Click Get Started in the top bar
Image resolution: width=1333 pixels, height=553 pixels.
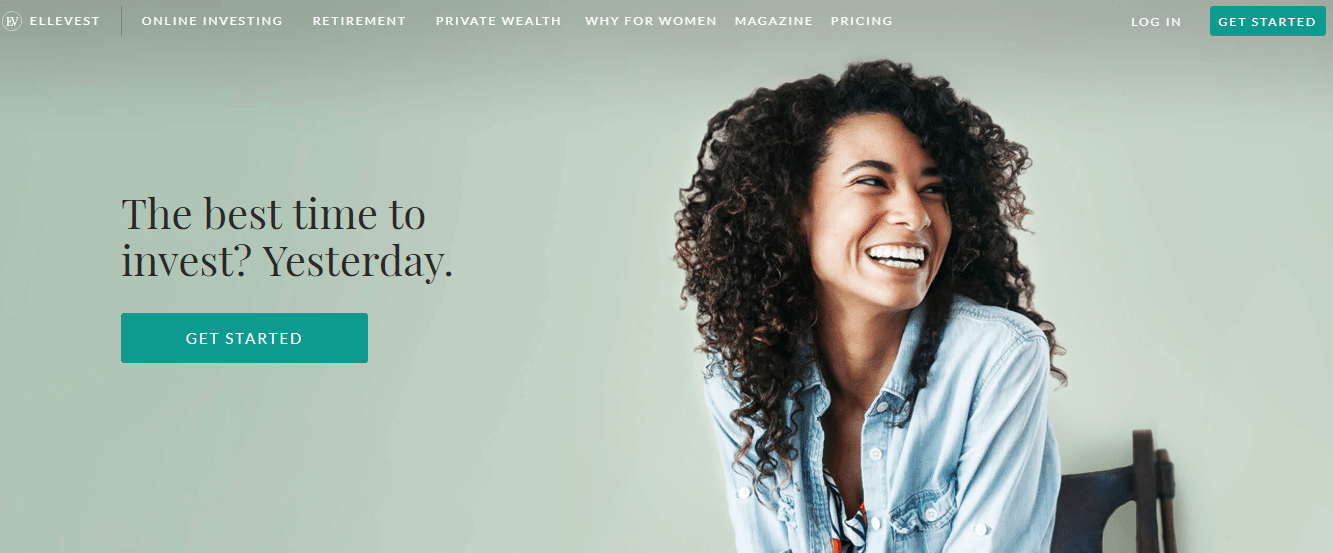click(x=1267, y=21)
